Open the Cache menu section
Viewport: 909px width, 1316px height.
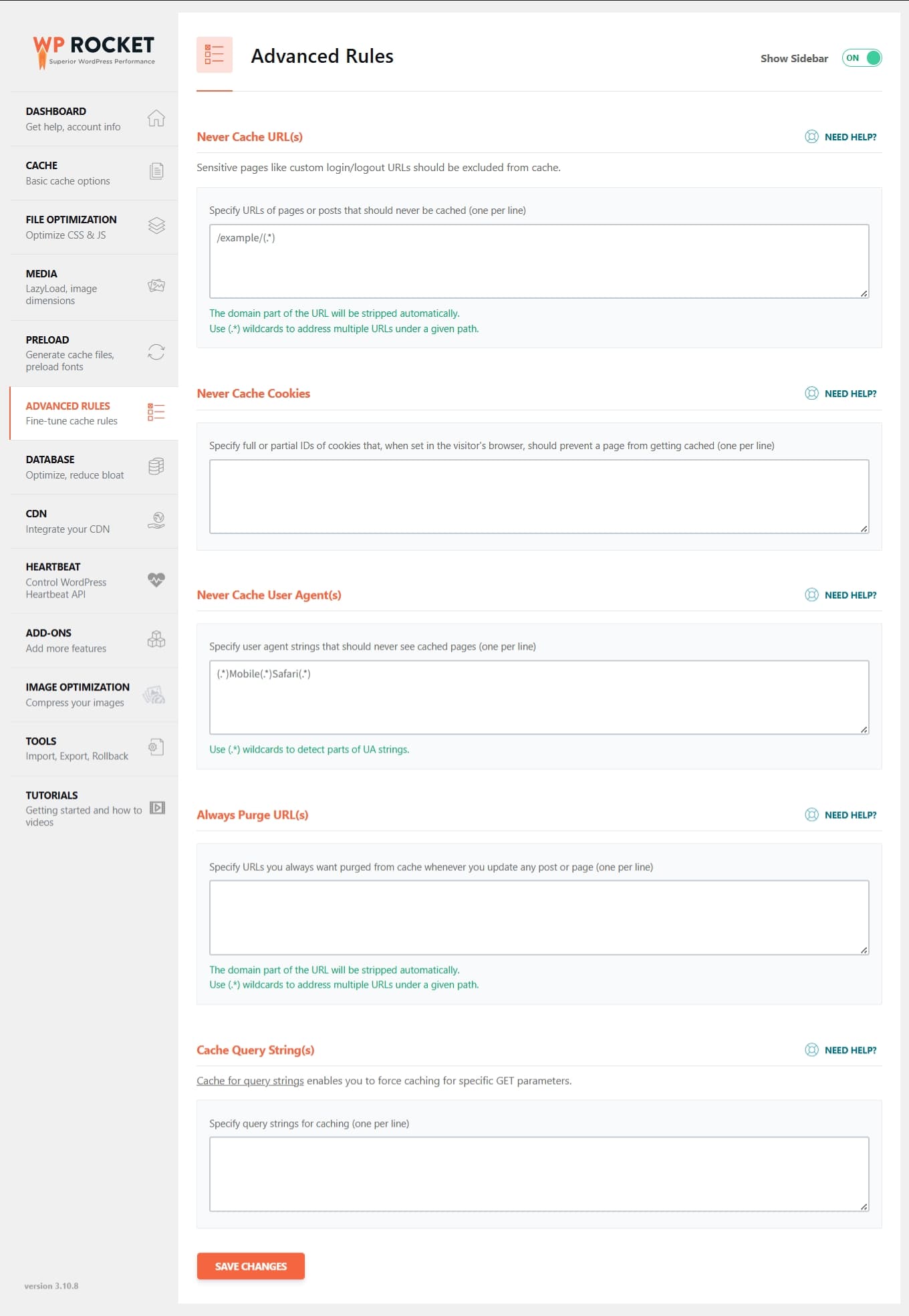(x=94, y=173)
